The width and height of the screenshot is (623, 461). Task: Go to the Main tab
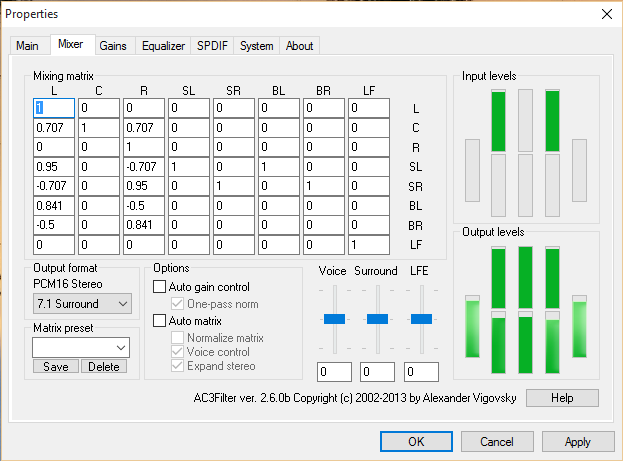coord(27,46)
